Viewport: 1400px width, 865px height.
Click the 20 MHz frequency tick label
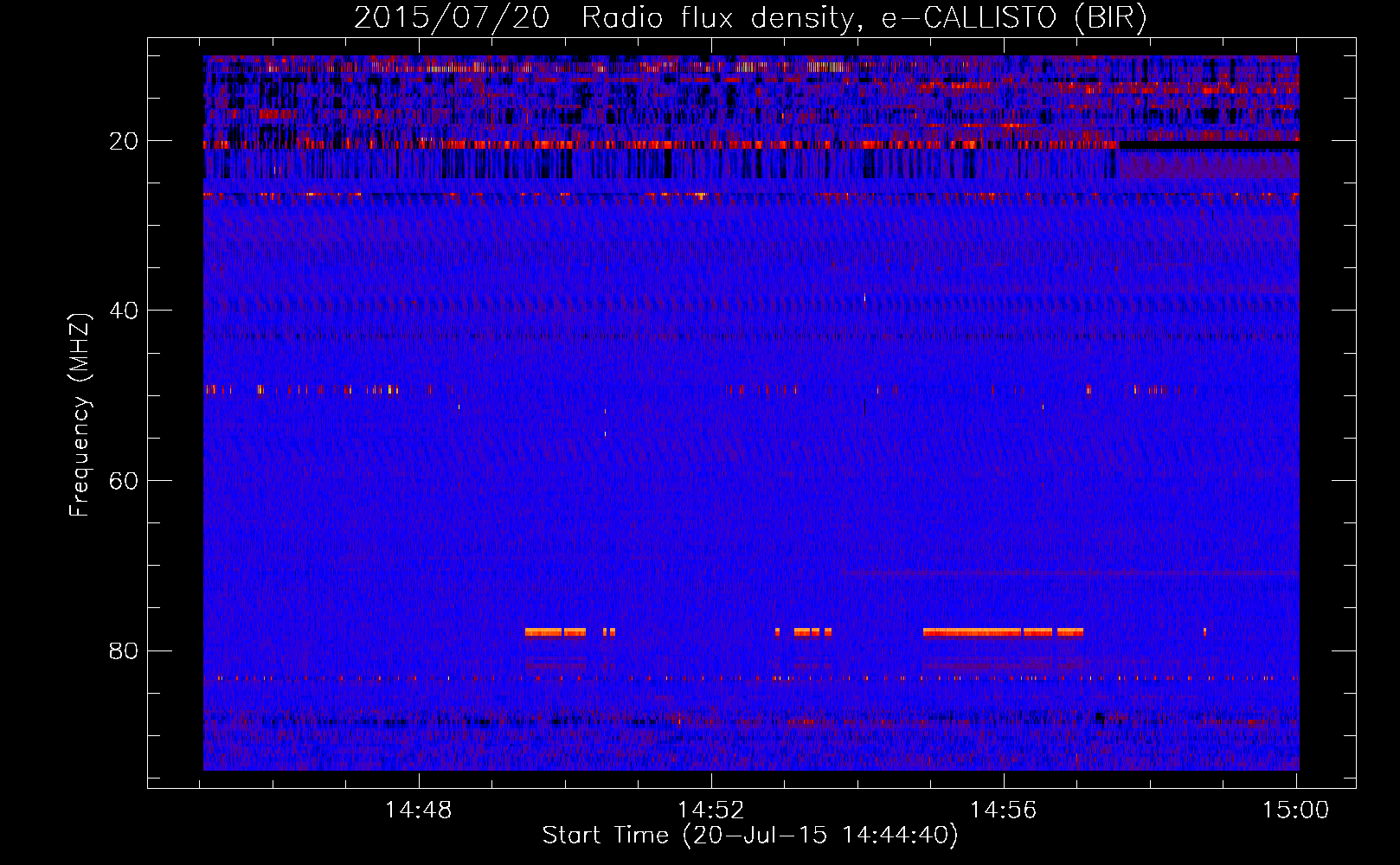pyautogui.click(x=124, y=141)
